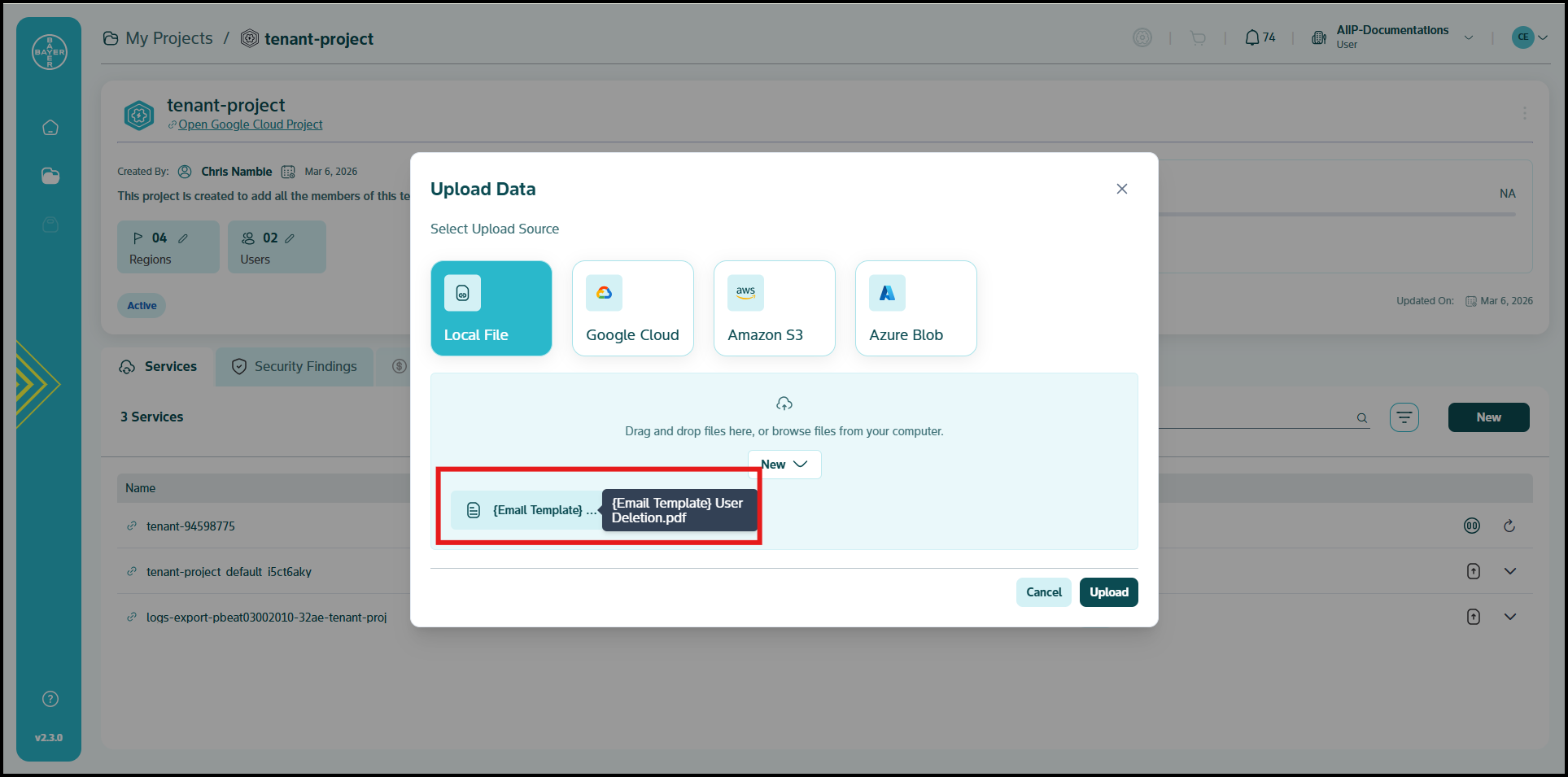Click the Upload button
This screenshot has width=1568, height=777.
pyautogui.click(x=1108, y=592)
